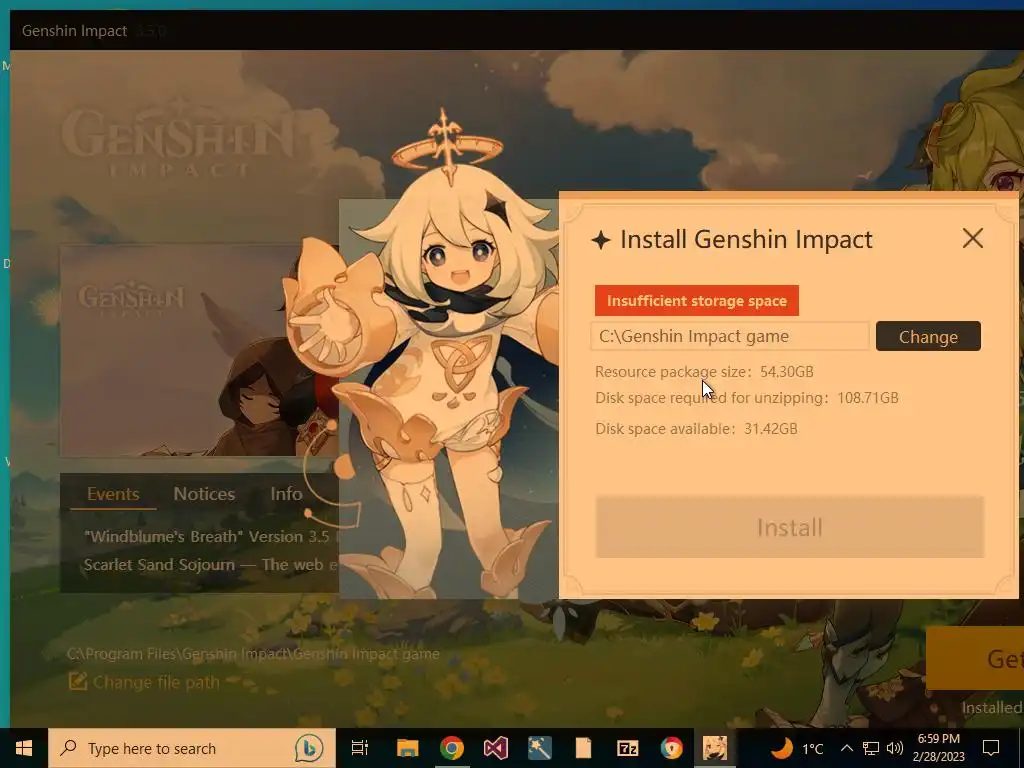Screen dimensions: 1024x768
Task: Click the Change file path link
Action: coord(156,682)
